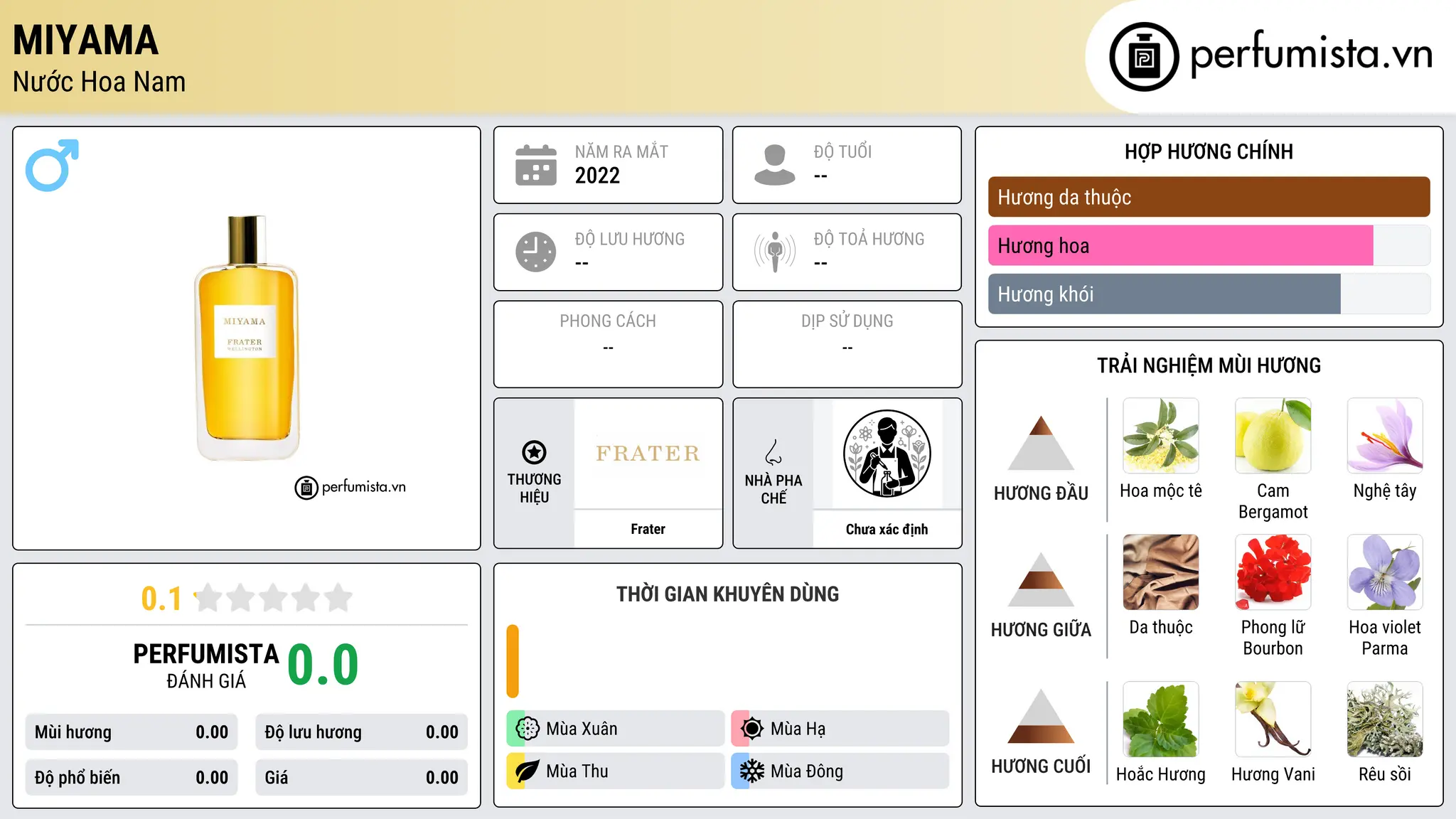Open the Rêu sồi note image
1456x819 pixels.
pos(1385,719)
